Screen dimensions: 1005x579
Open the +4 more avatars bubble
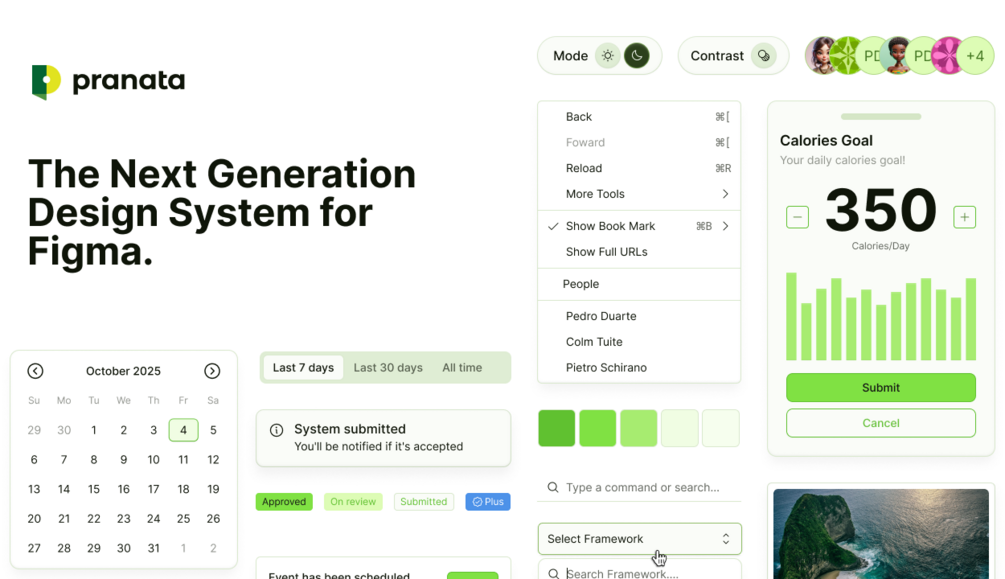pyautogui.click(x=975, y=56)
